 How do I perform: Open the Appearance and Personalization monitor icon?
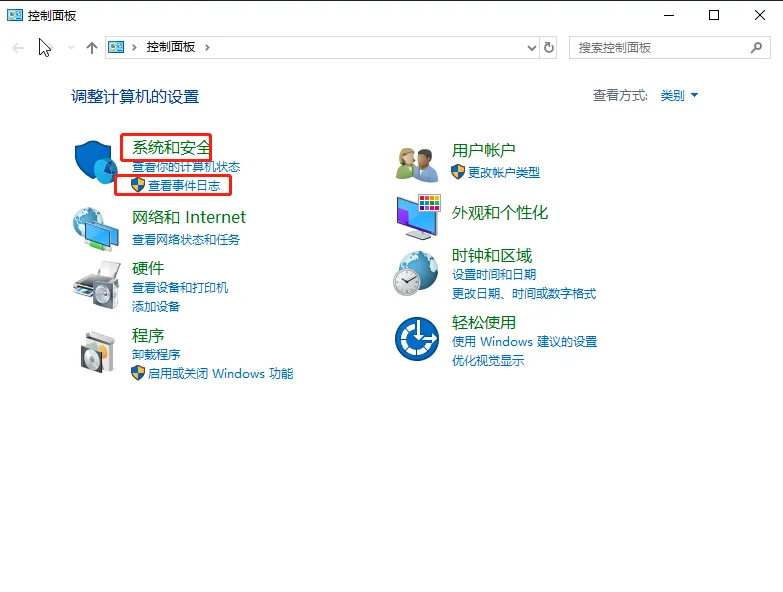(x=417, y=215)
